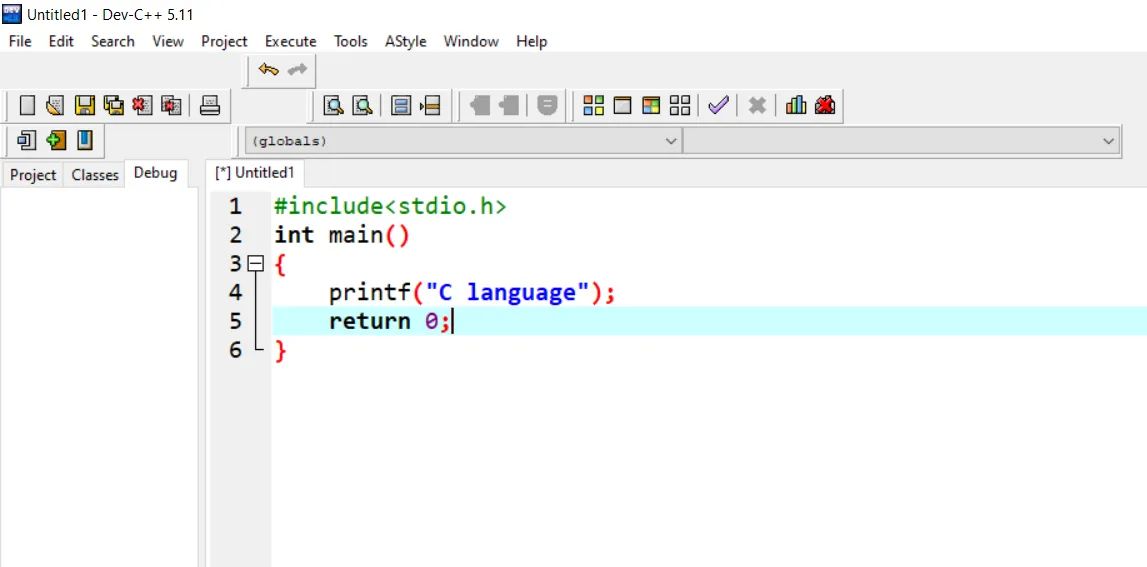Click the 'int main()' code text
This screenshot has width=1147, height=567.
click(x=342, y=236)
